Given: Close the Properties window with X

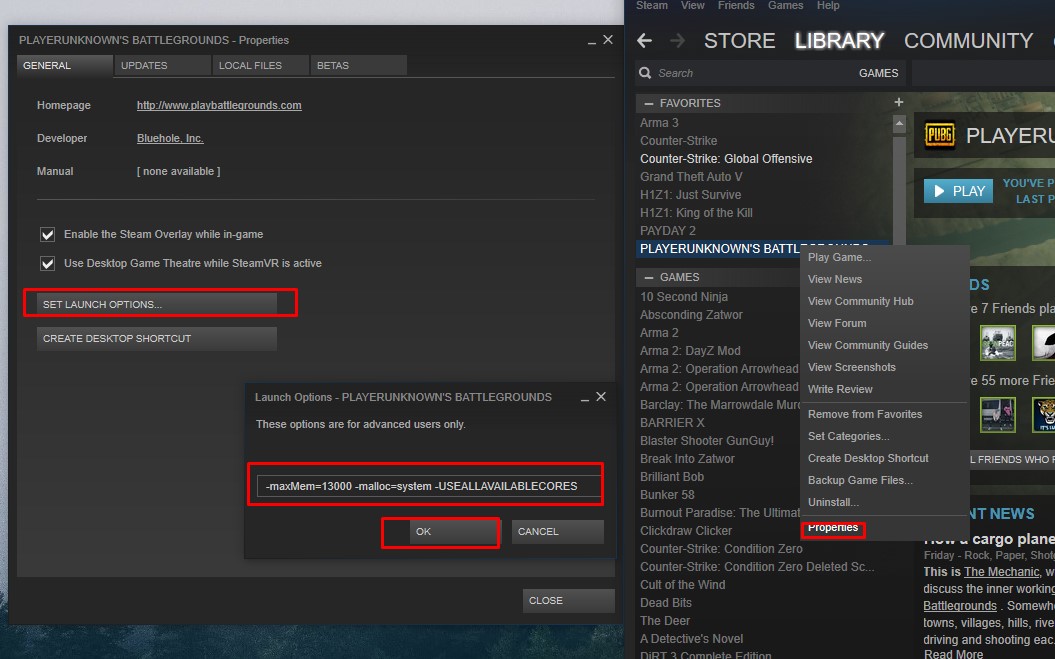Looking at the screenshot, I should click(608, 40).
